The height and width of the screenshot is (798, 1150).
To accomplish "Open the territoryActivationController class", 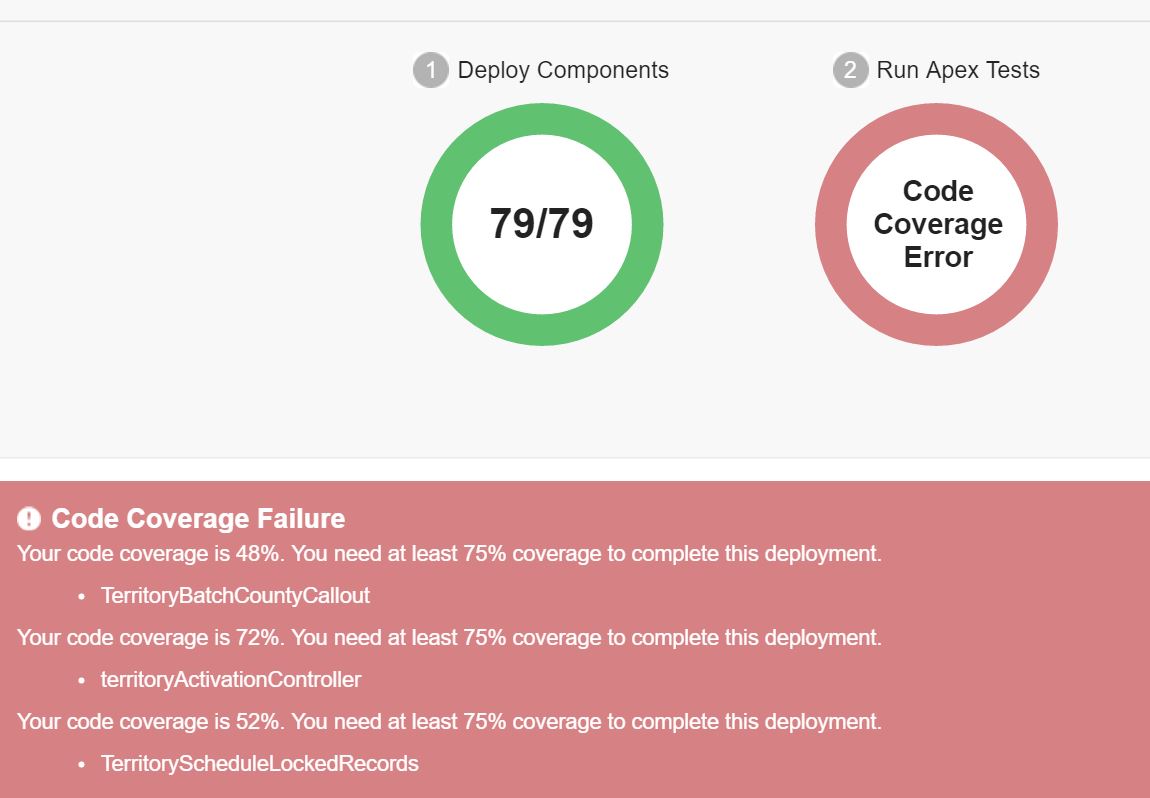I will tap(231, 680).
